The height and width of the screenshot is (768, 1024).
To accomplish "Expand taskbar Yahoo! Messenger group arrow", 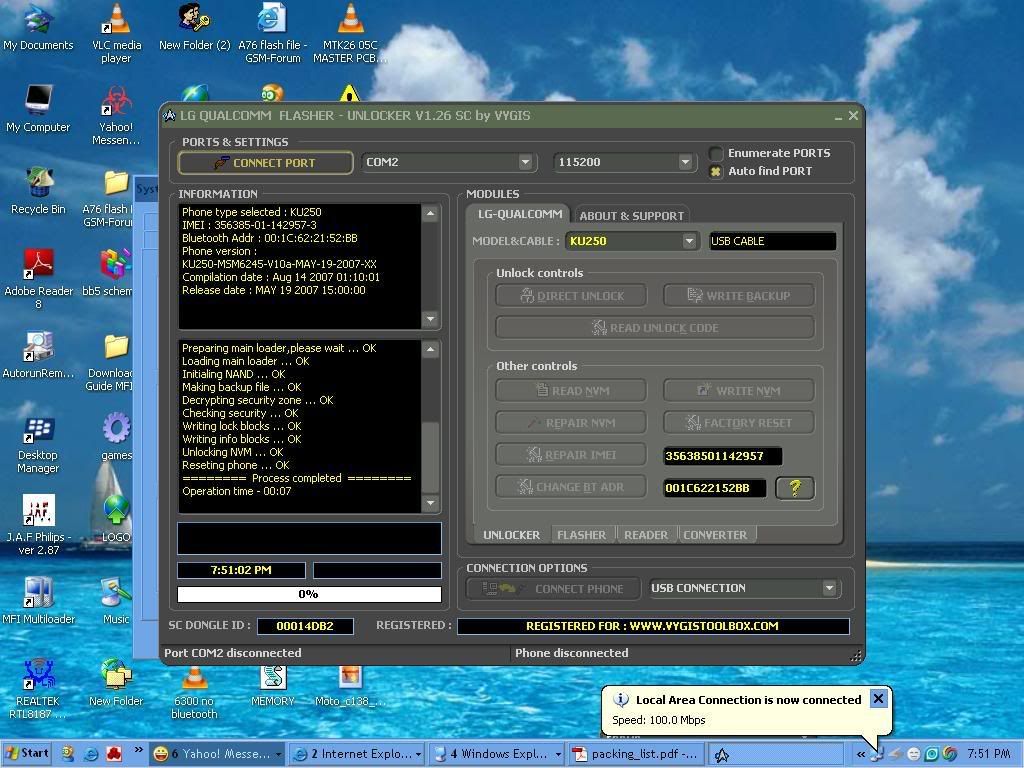I will point(279,754).
